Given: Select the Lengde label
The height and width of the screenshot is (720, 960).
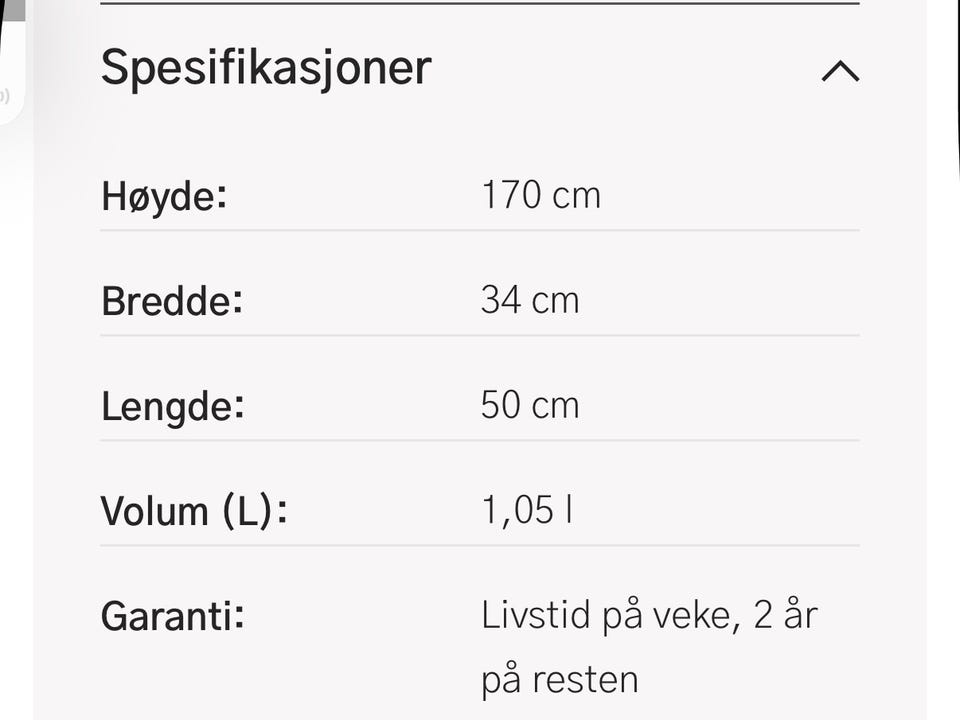Looking at the screenshot, I should click(171, 406).
